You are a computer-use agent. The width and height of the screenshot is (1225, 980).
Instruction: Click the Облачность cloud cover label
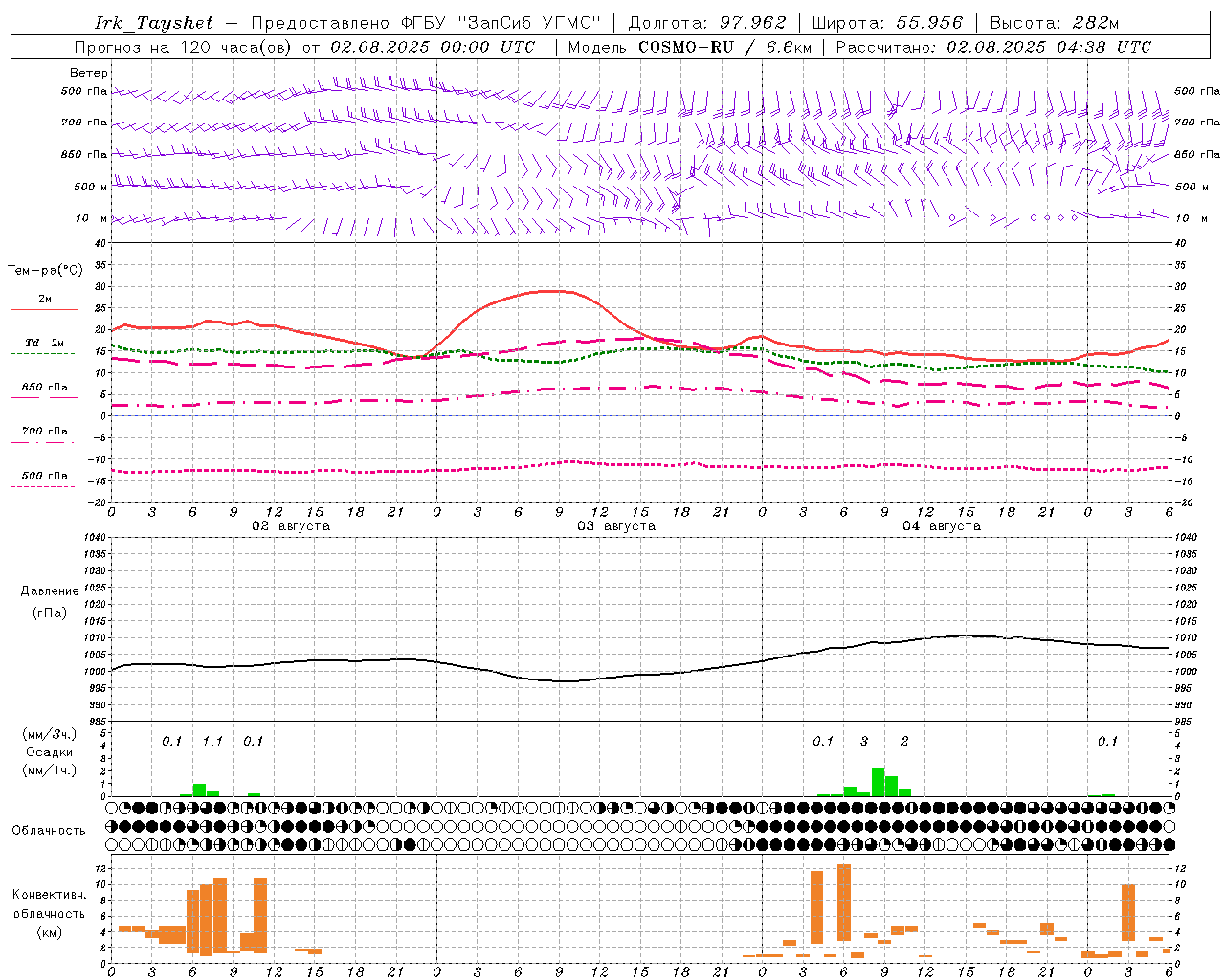tap(49, 831)
